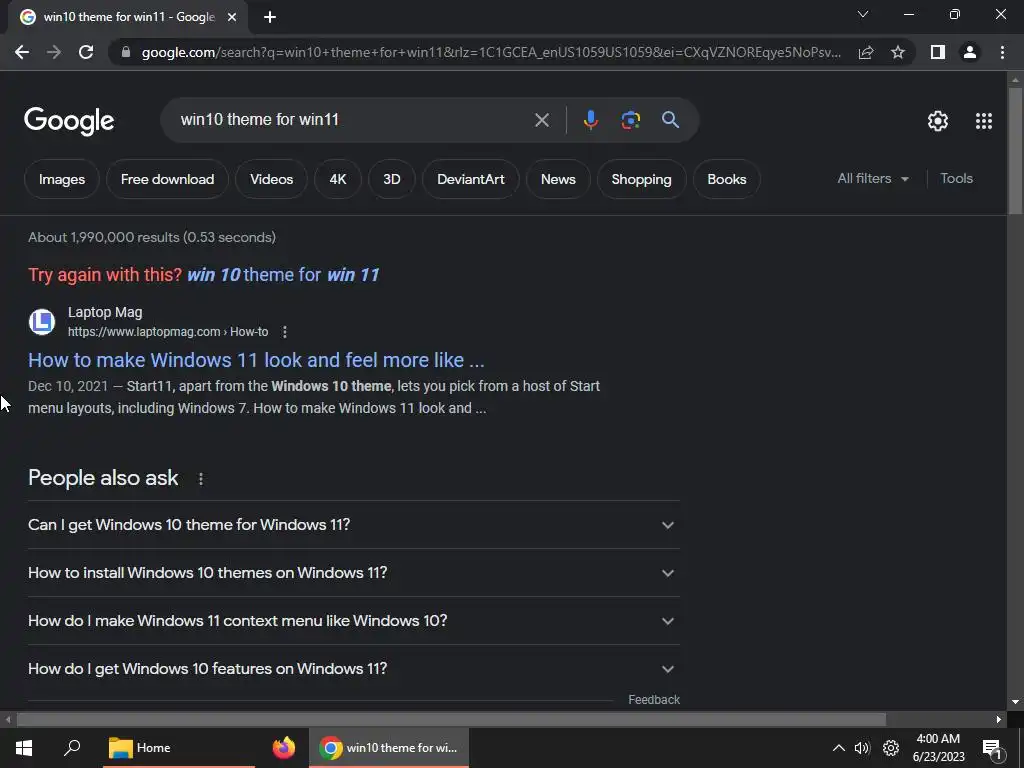Open Chrome side panel
Viewport: 1024px width, 768px height.
coord(938,52)
